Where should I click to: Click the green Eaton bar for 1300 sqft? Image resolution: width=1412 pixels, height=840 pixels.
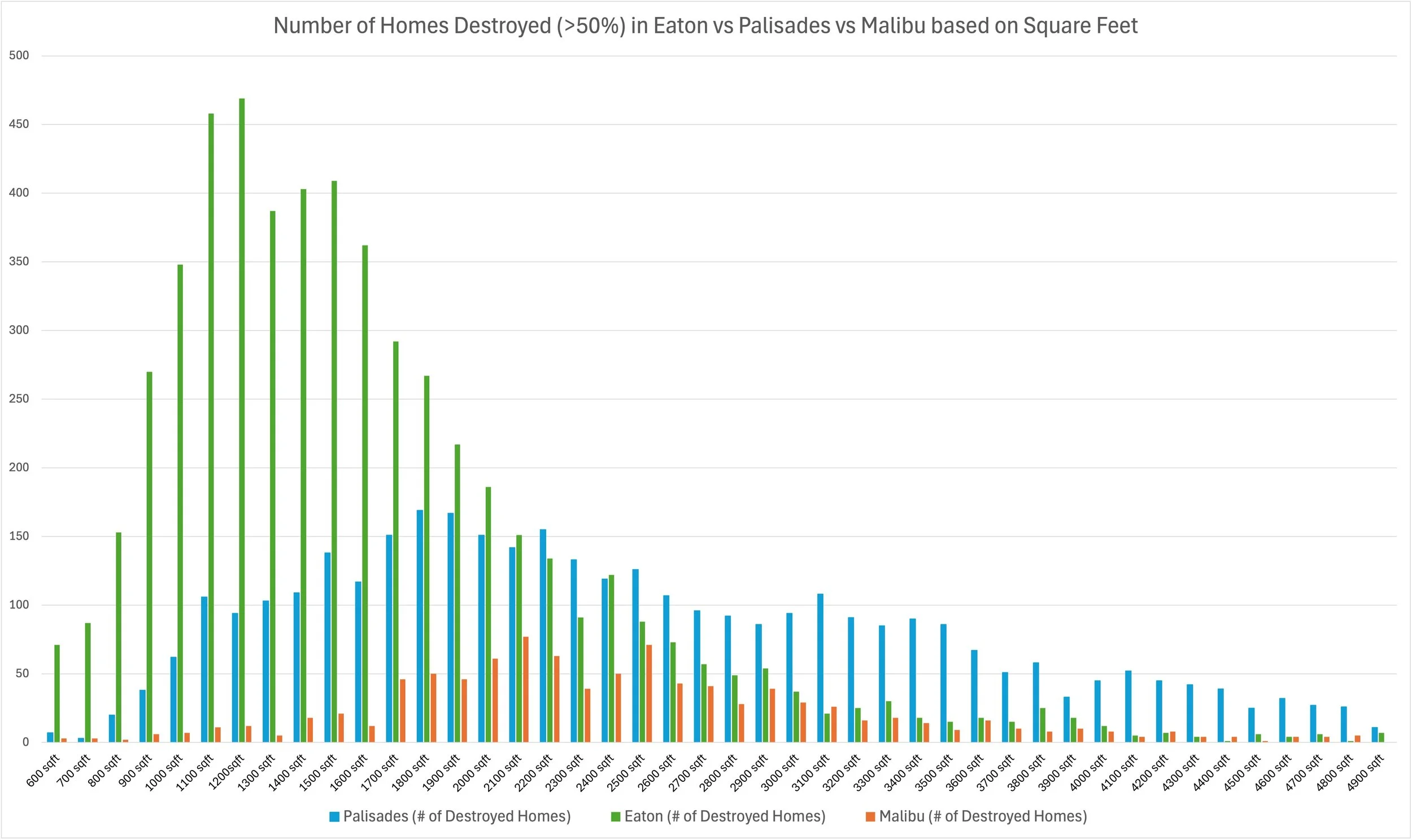coord(272,476)
